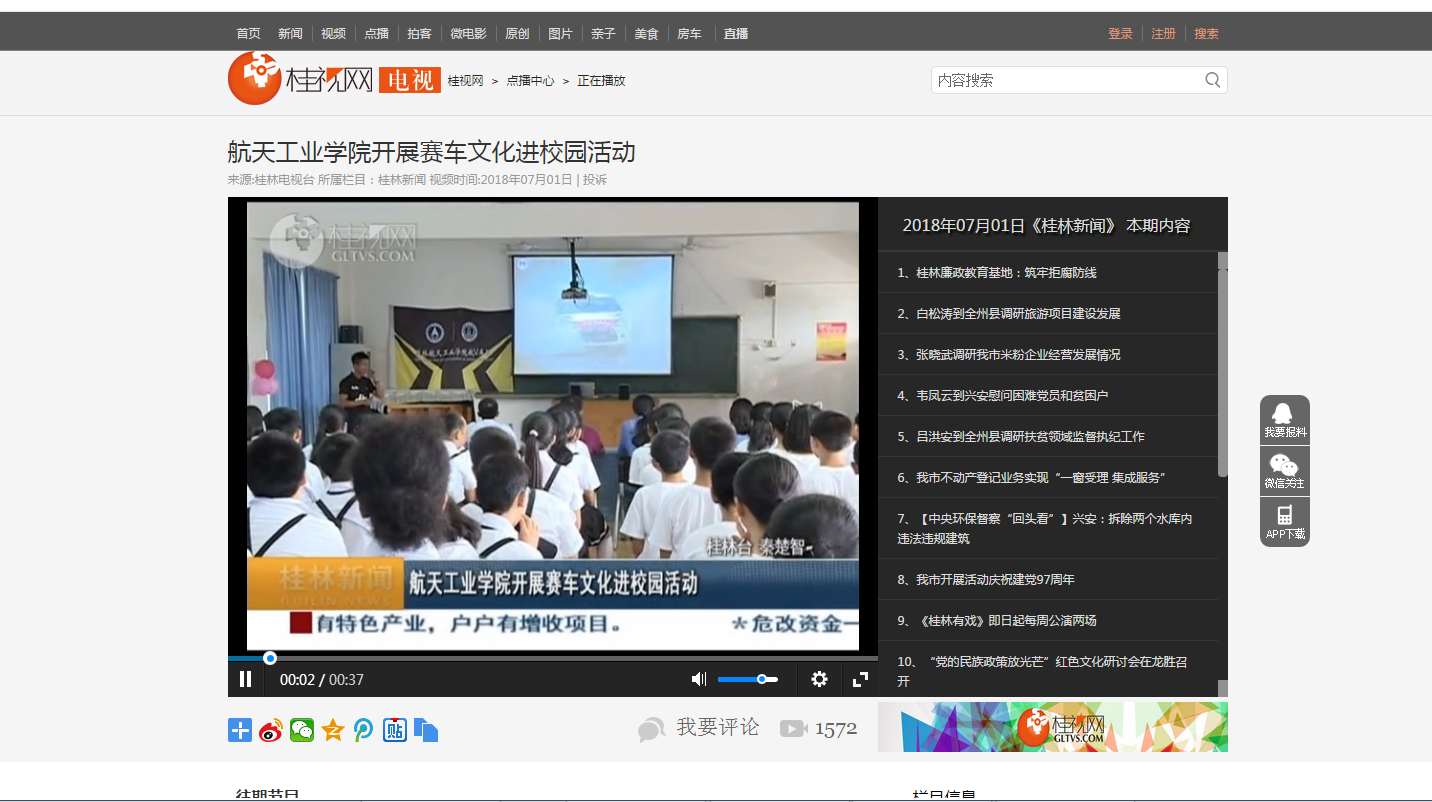Viewport: 1432px width, 802px height.
Task: Adjust the volume slider
Action: (x=748, y=680)
